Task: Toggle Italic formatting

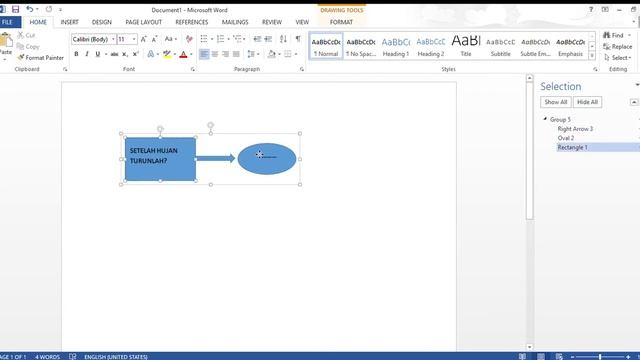Action: point(87,54)
